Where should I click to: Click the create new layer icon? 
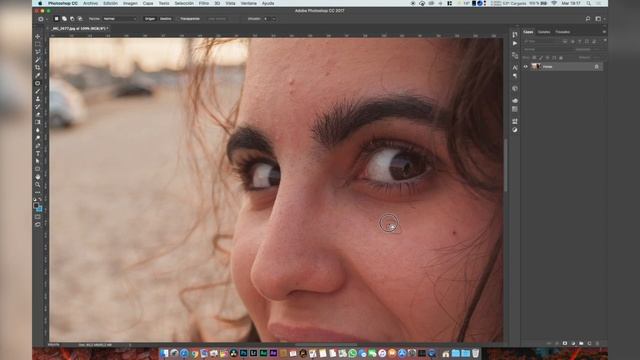(x=589, y=344)
